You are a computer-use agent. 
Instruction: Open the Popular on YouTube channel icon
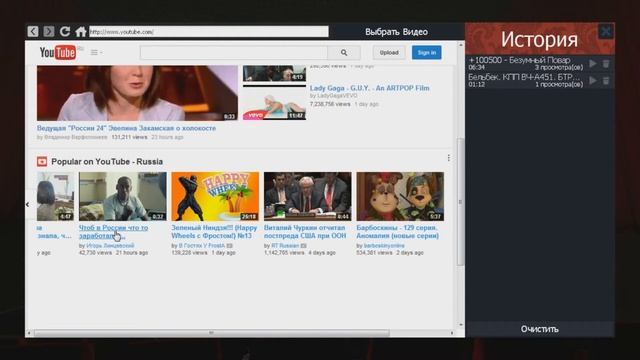pyautogui.click(x=42, y=162)
